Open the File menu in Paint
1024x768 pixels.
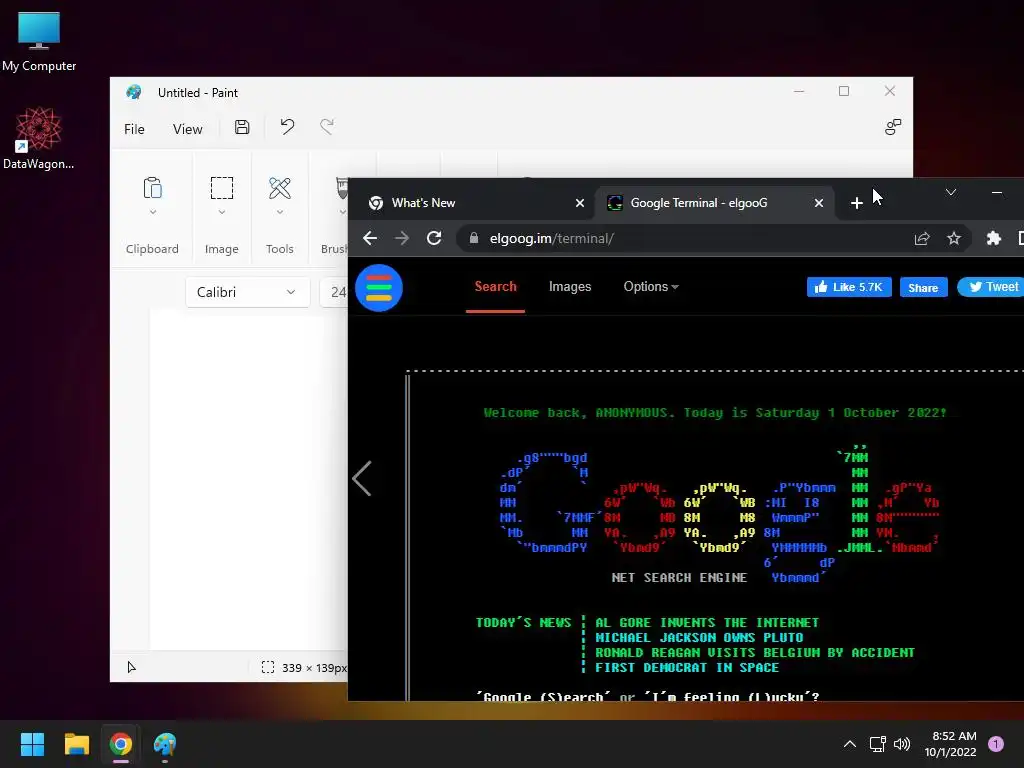[x=135, y=129]
